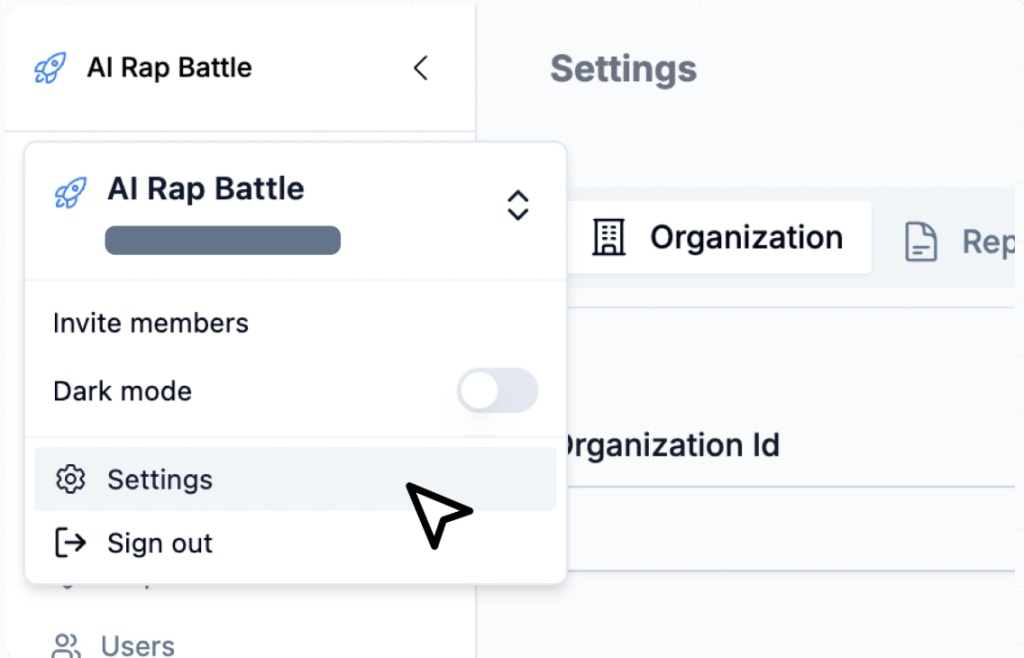Open the organization switcher up-down chevron
1024x658 pixels.
517,205
